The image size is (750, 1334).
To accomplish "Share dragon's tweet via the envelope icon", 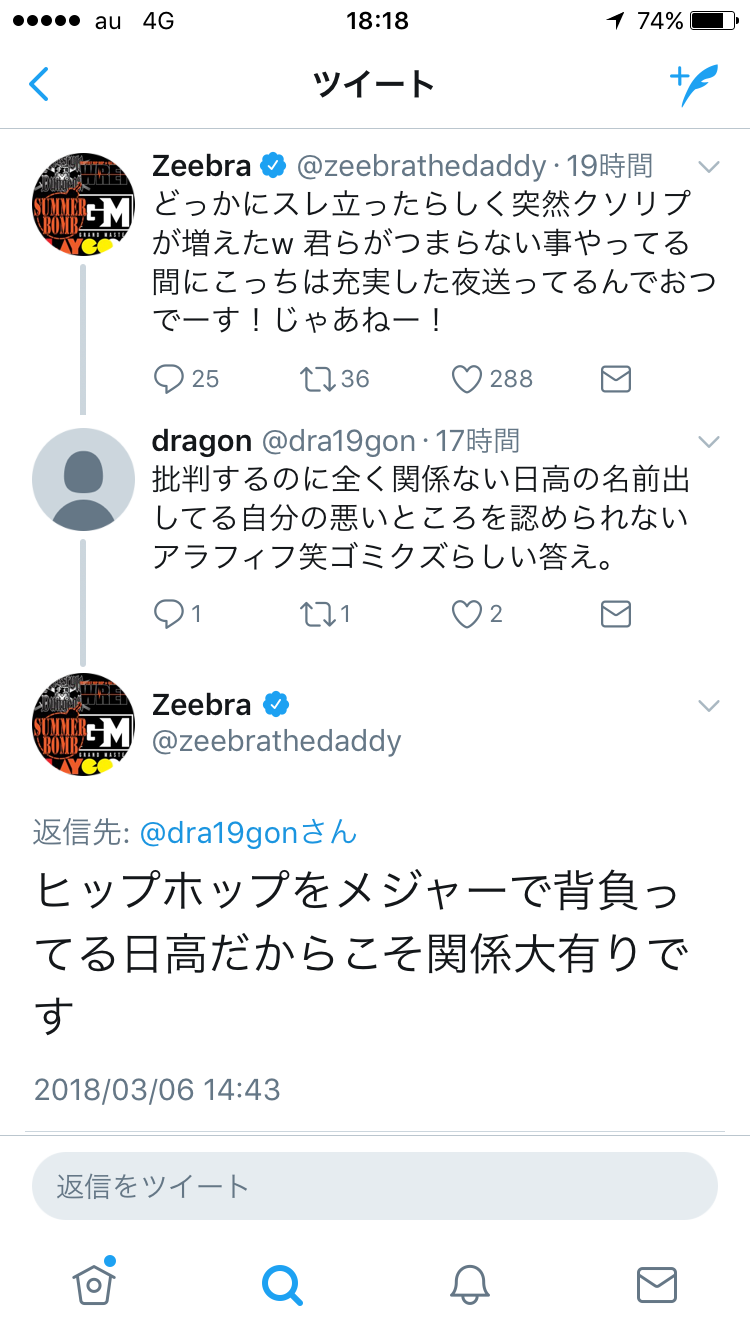I will tap(615, 613).
